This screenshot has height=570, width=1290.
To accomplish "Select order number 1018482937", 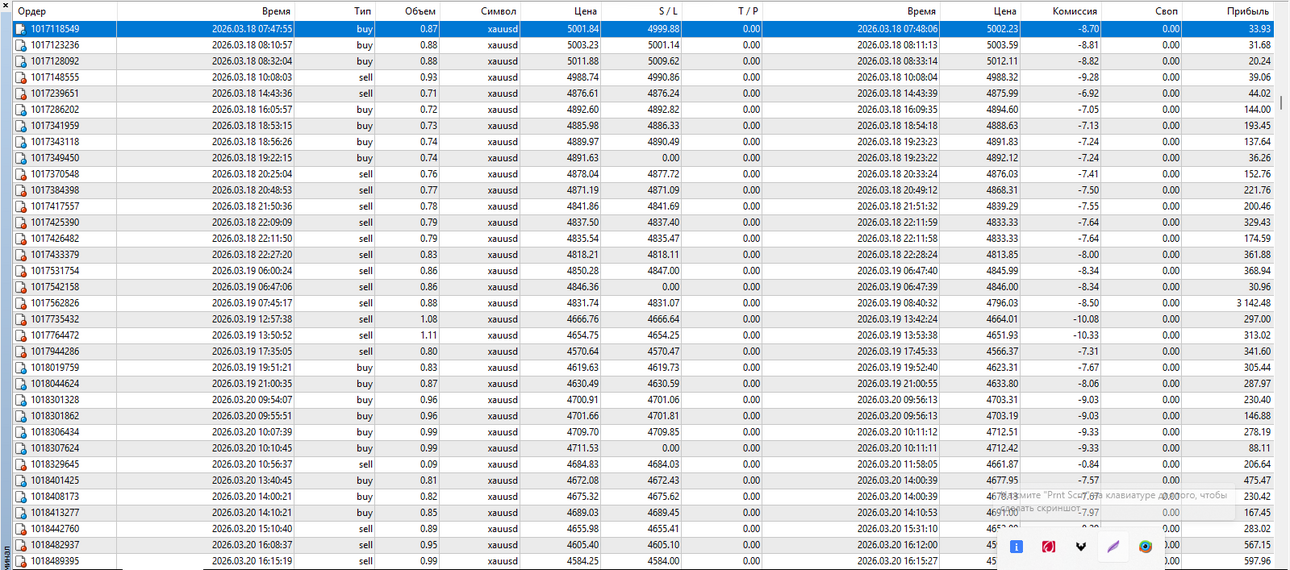I will click(55, 545).
